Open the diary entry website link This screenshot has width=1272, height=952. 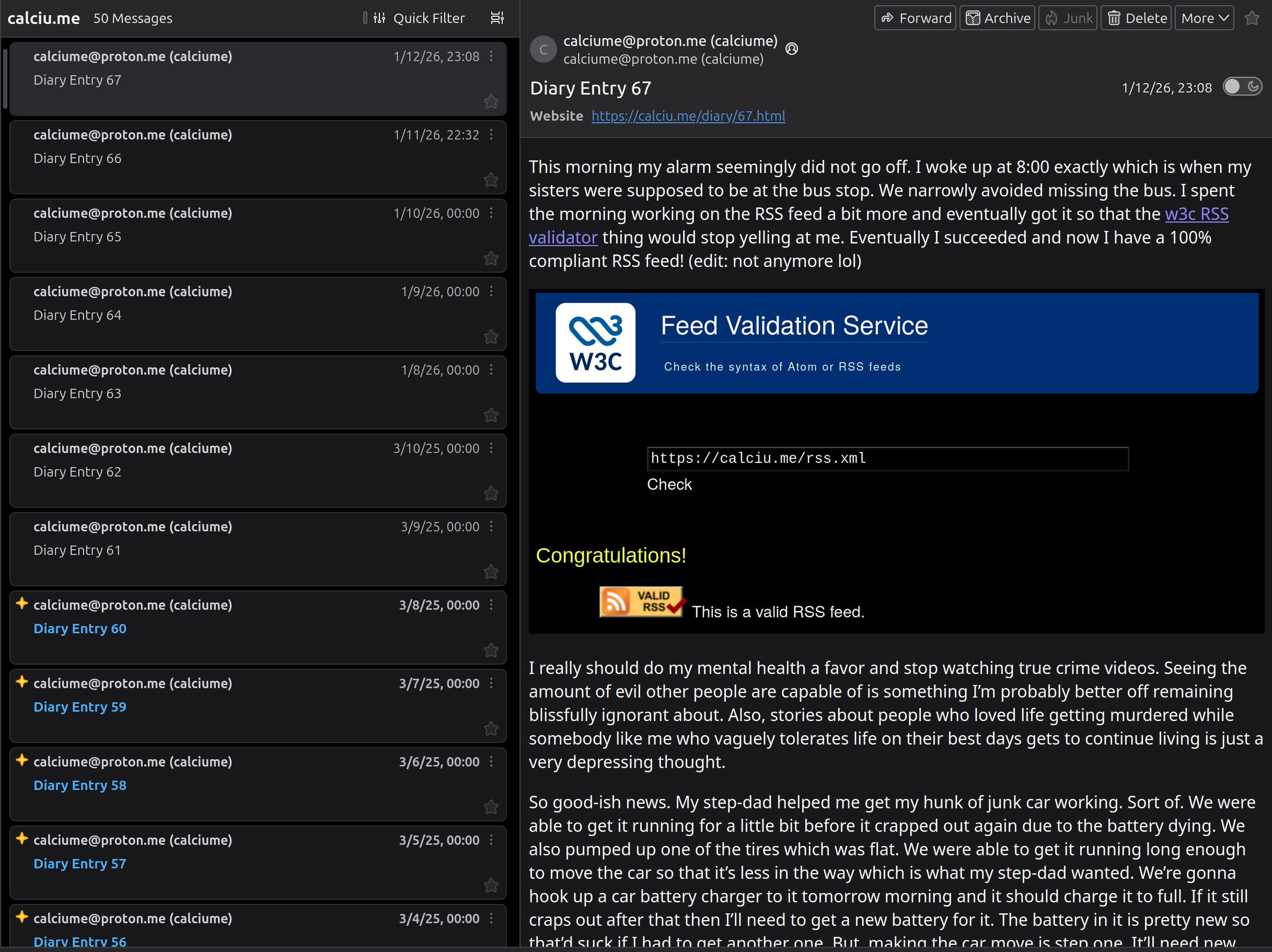tap(688, 115)
